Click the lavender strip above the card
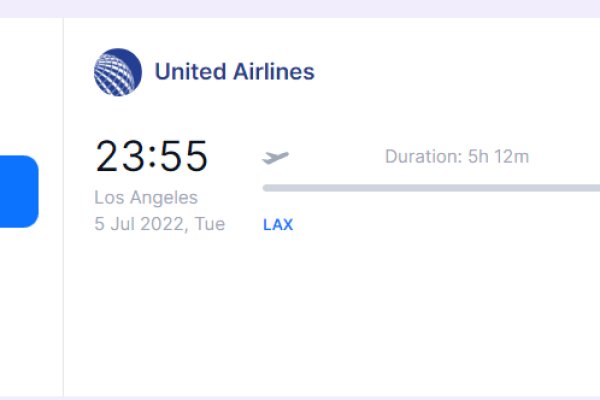The height and width of the screenshot is (400, 600). pyautogui.click(x=300, y=8)
